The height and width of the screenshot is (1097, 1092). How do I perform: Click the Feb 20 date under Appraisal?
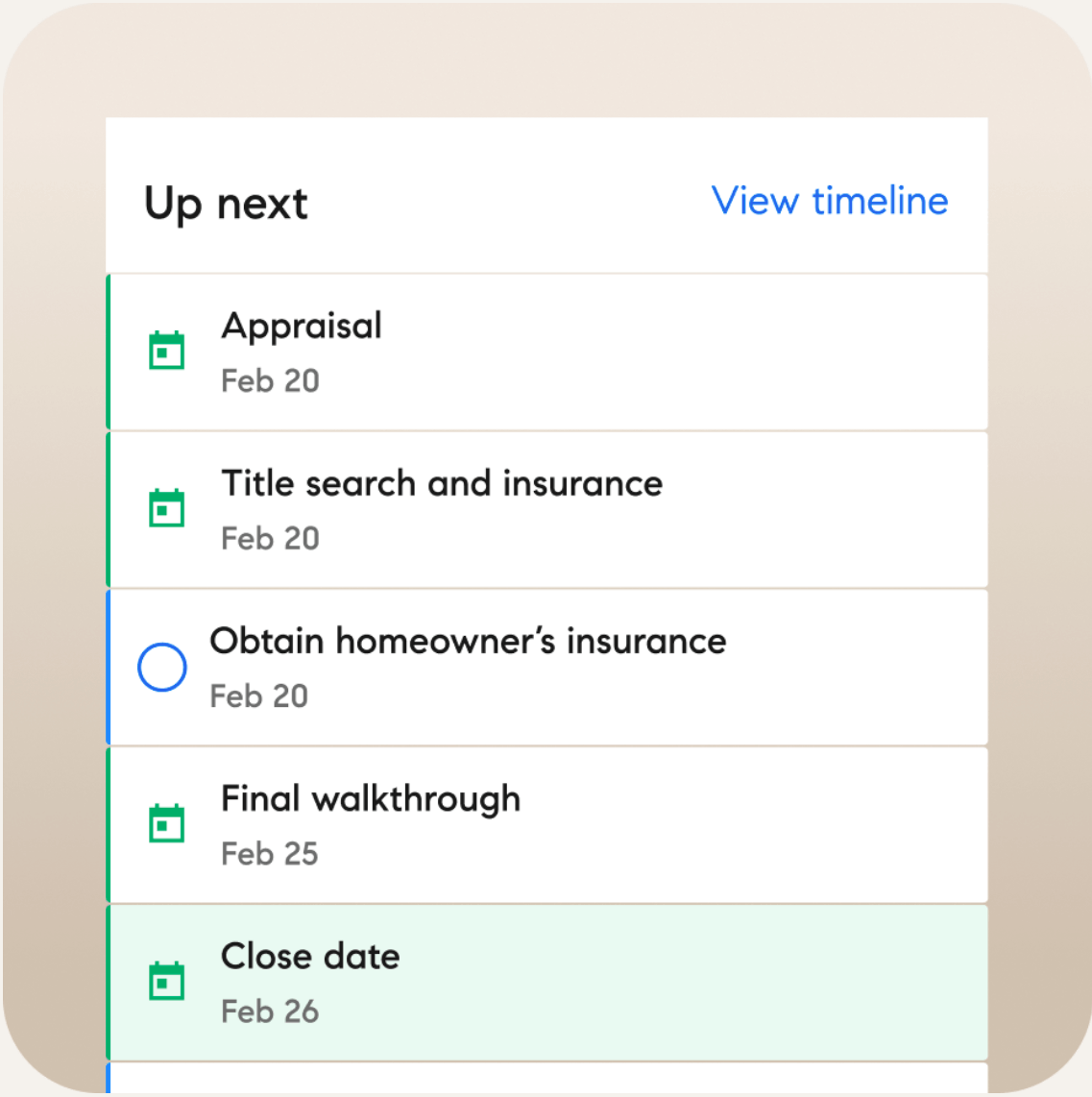pos(270,381)
